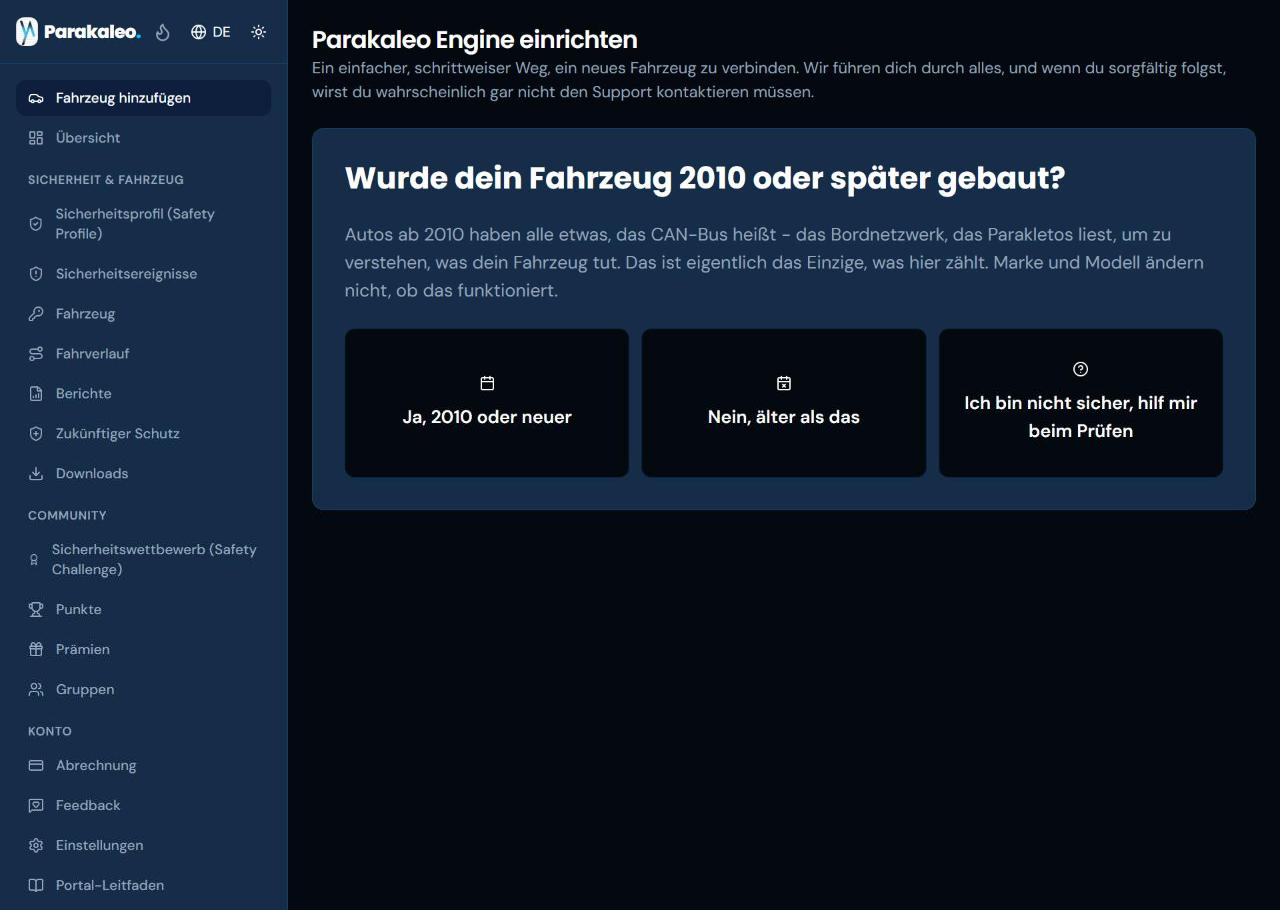Open the Prämien page
The height and width of the screenshot is (910, 1280).
143,650
